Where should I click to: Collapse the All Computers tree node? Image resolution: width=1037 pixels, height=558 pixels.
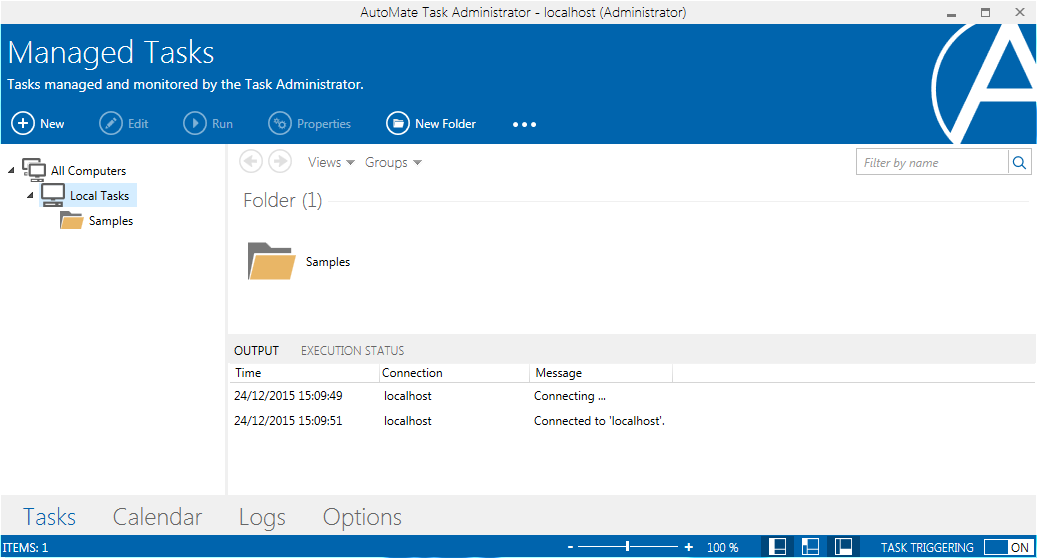[x=11, y=171]
